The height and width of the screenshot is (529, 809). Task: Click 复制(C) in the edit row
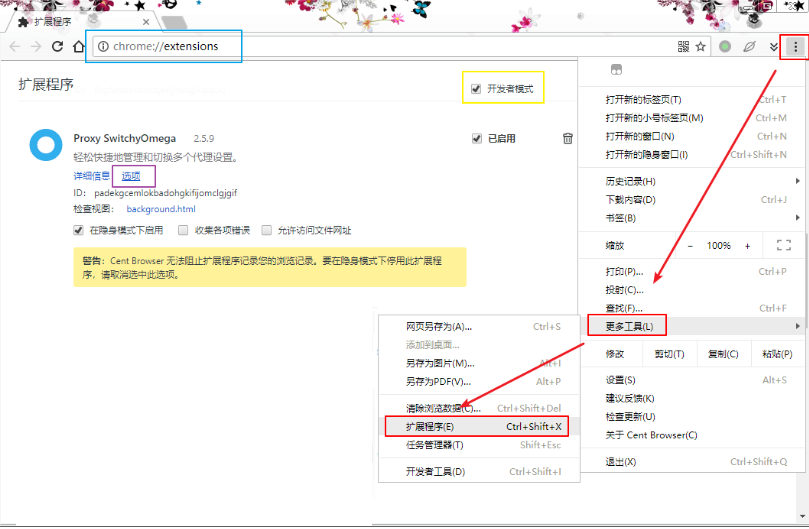pos(723,354)
